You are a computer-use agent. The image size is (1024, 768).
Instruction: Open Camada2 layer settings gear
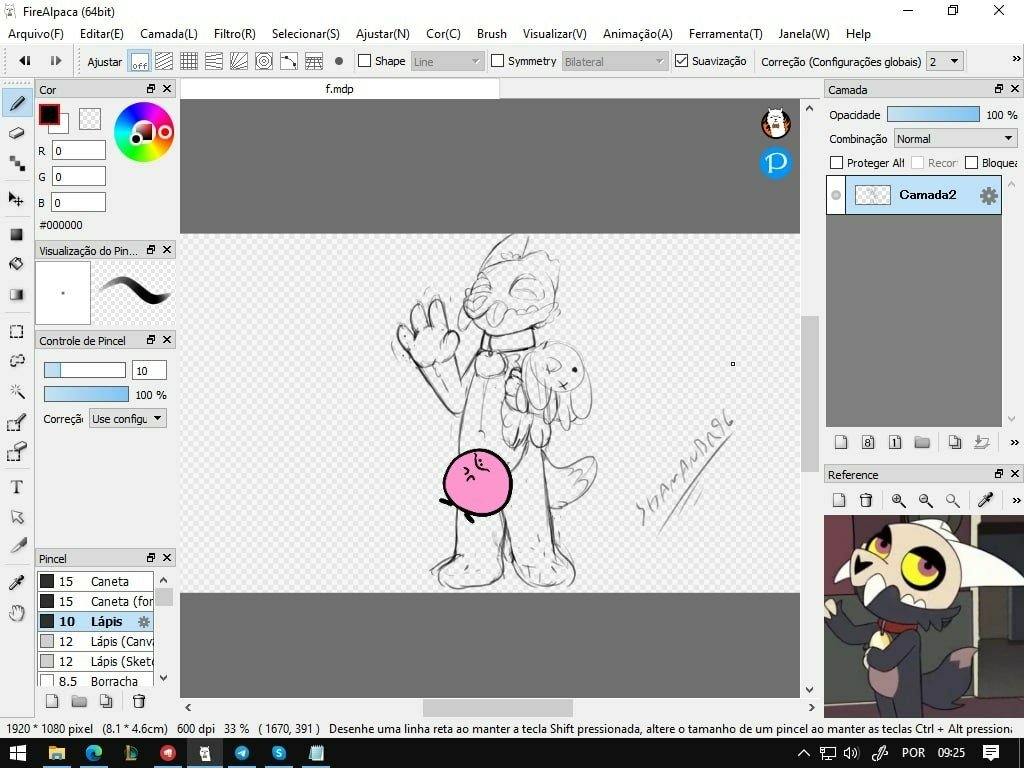tap(989, 195)
